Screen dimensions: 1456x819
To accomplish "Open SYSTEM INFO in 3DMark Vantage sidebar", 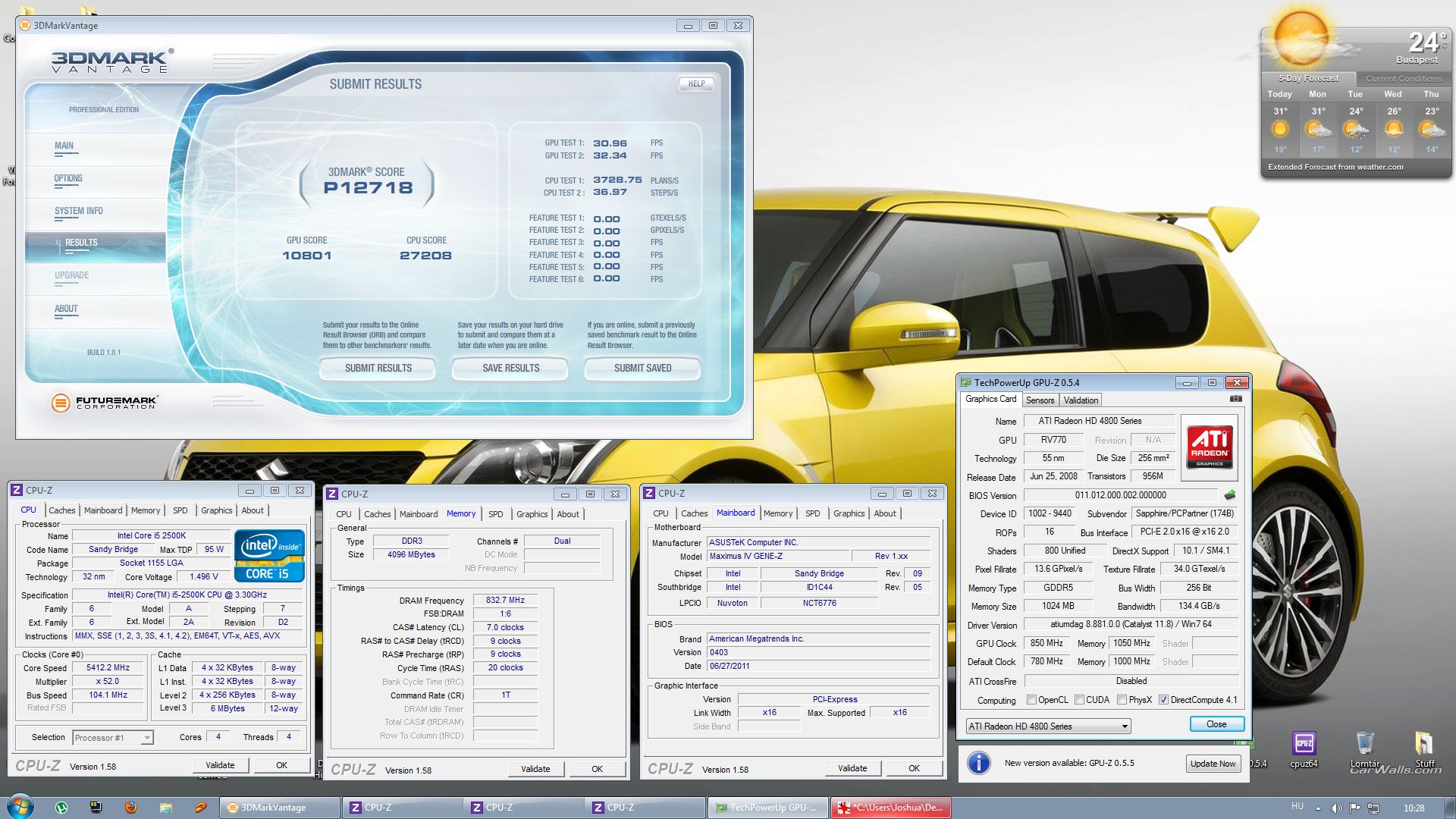I will [78, 212].
